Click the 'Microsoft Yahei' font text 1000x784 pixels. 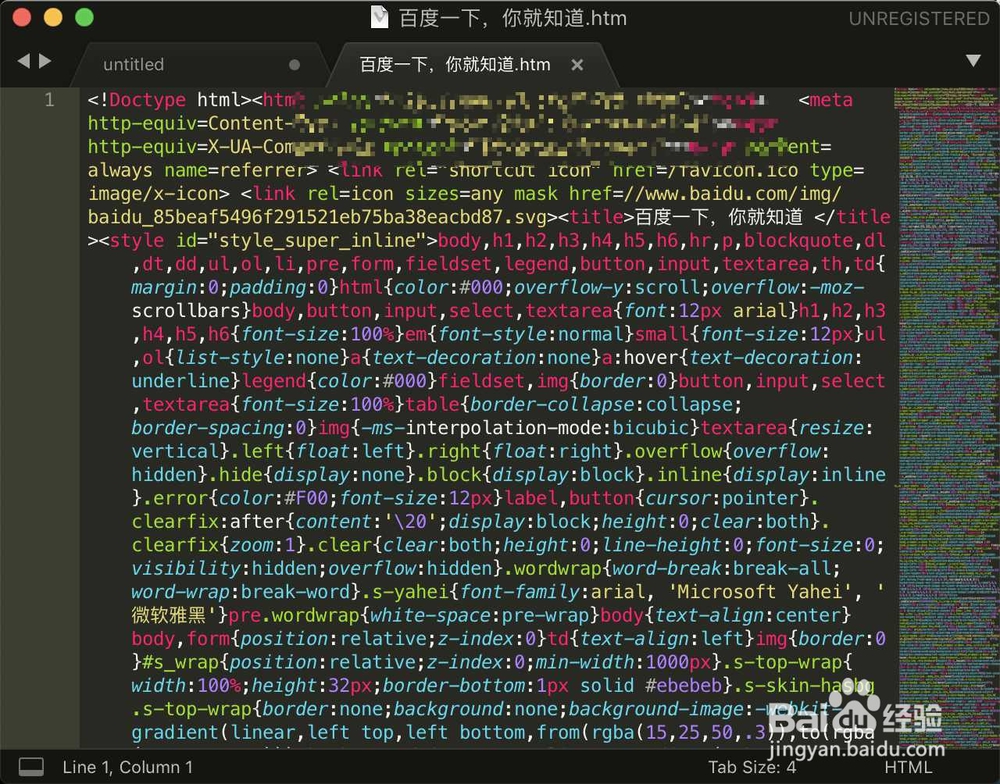coord(760,591)
